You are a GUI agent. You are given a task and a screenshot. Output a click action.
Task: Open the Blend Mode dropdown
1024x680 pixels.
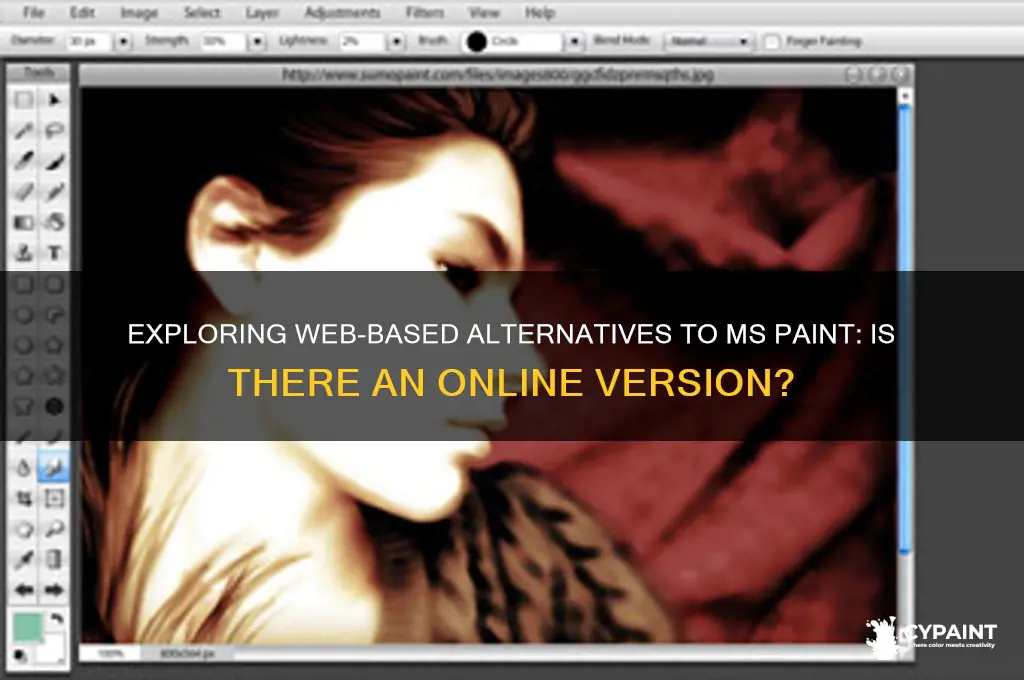[709, 42]
